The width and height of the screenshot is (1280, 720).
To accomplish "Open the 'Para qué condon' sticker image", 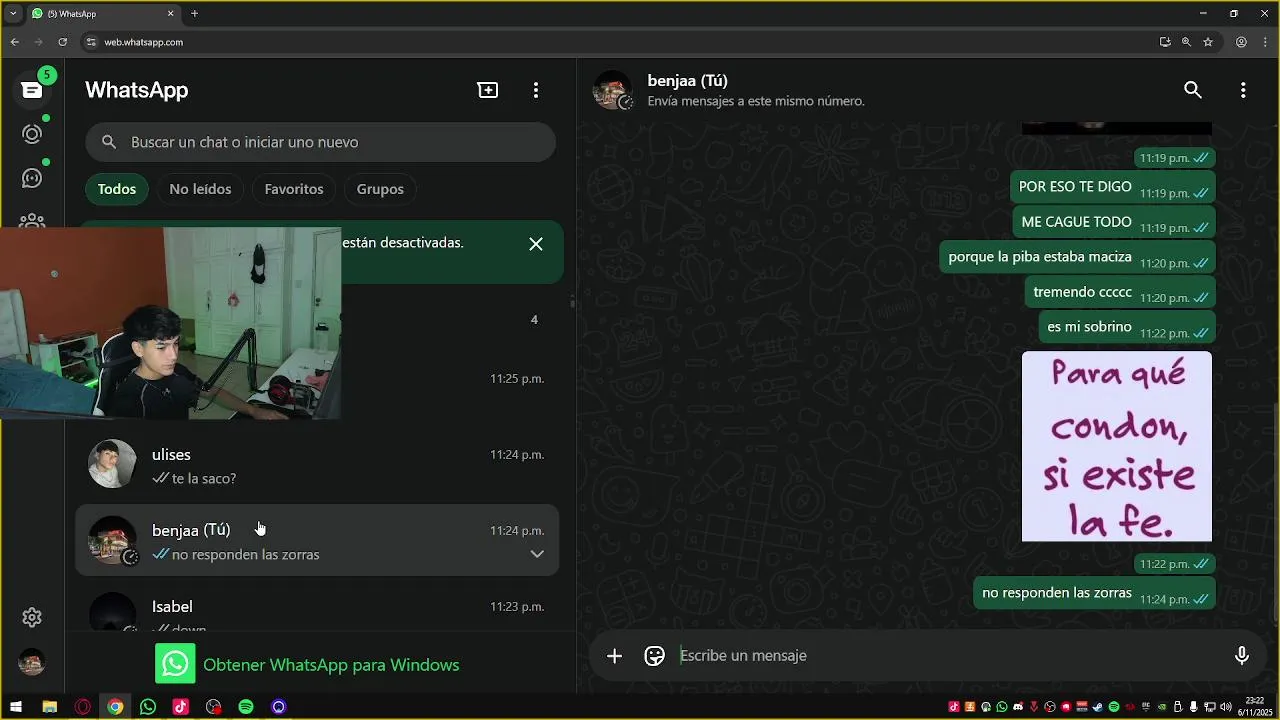I will 1116,446.
